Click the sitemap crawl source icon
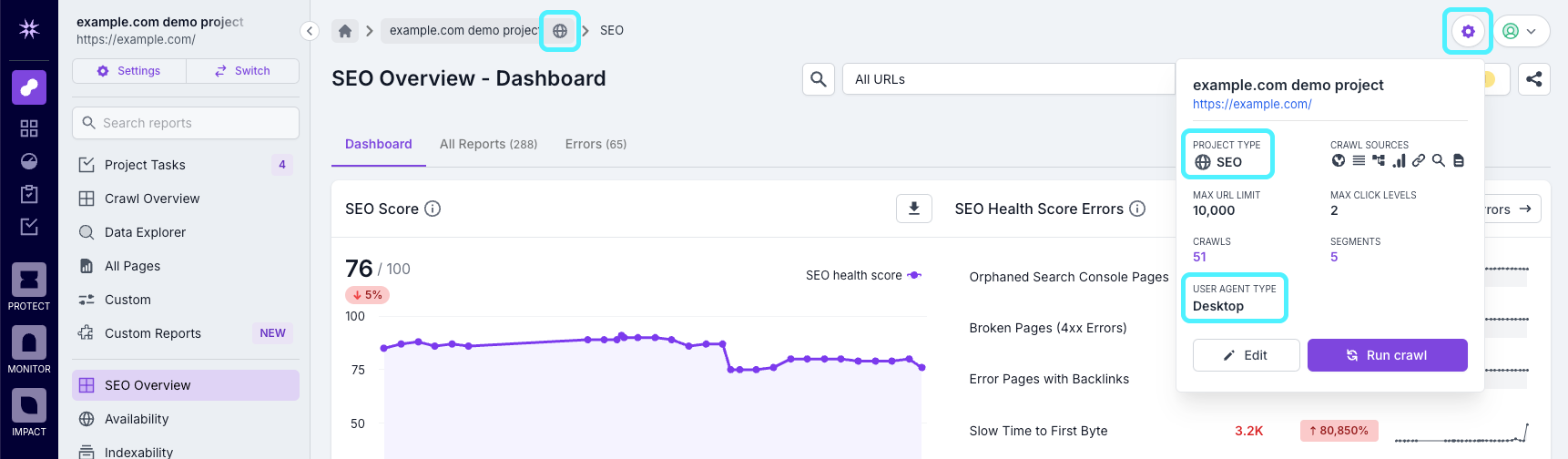 point(1379,160)
